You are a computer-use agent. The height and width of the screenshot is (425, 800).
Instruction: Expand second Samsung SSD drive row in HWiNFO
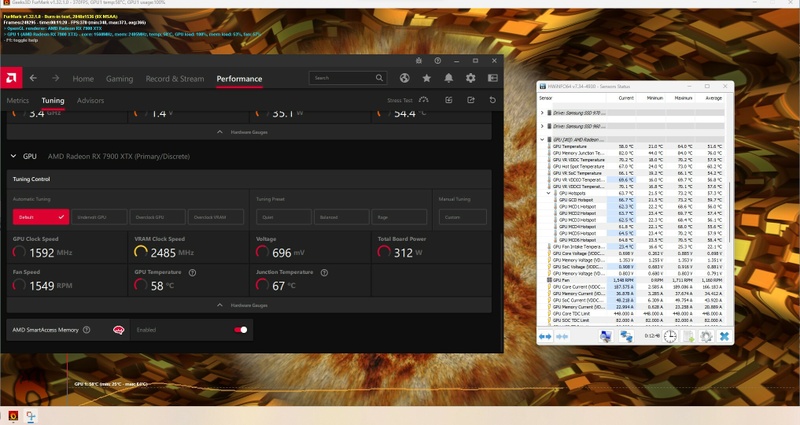click(x=542, y=126)
